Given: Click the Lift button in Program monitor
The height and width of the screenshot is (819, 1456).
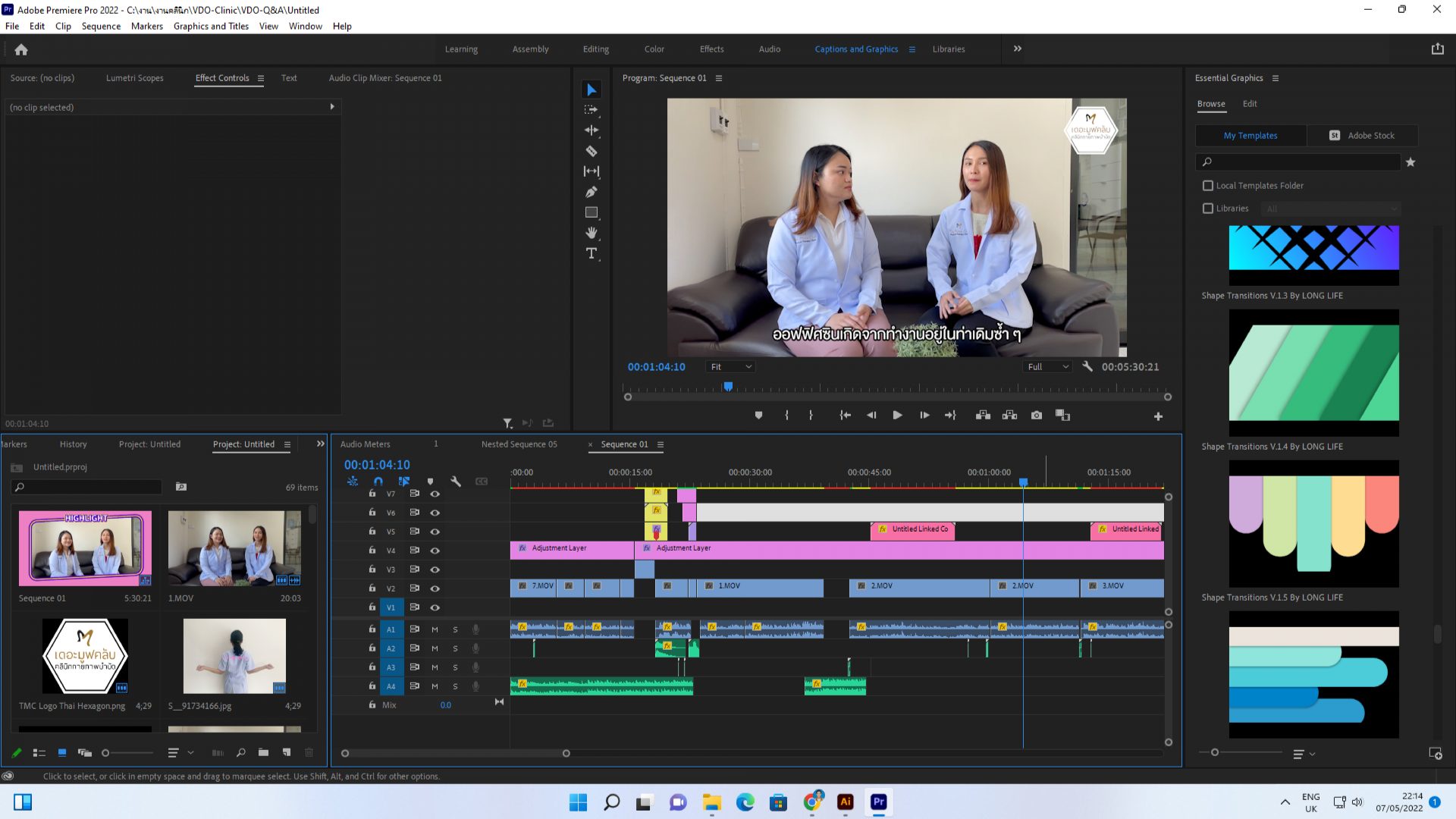Looking at the screenshot, I should (x=983, y=416).
